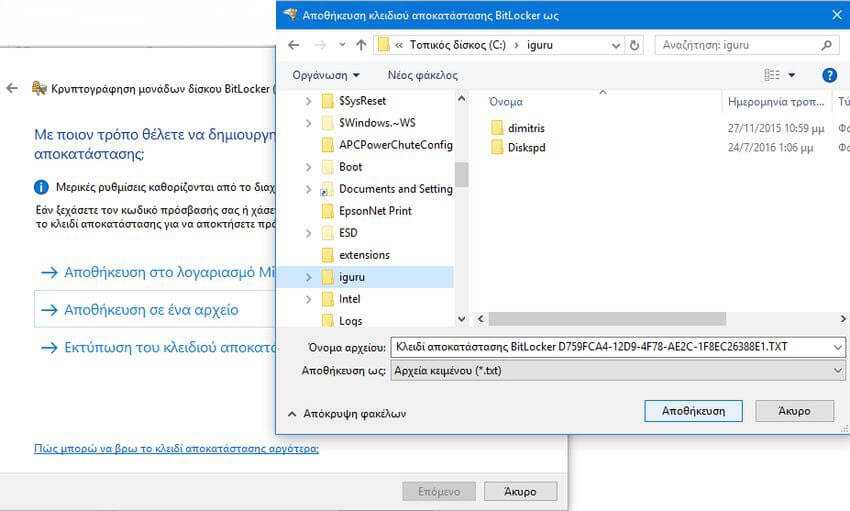The image size is (850, 511).
Task: Select the Diskspd folder
Action: [518, 147]
